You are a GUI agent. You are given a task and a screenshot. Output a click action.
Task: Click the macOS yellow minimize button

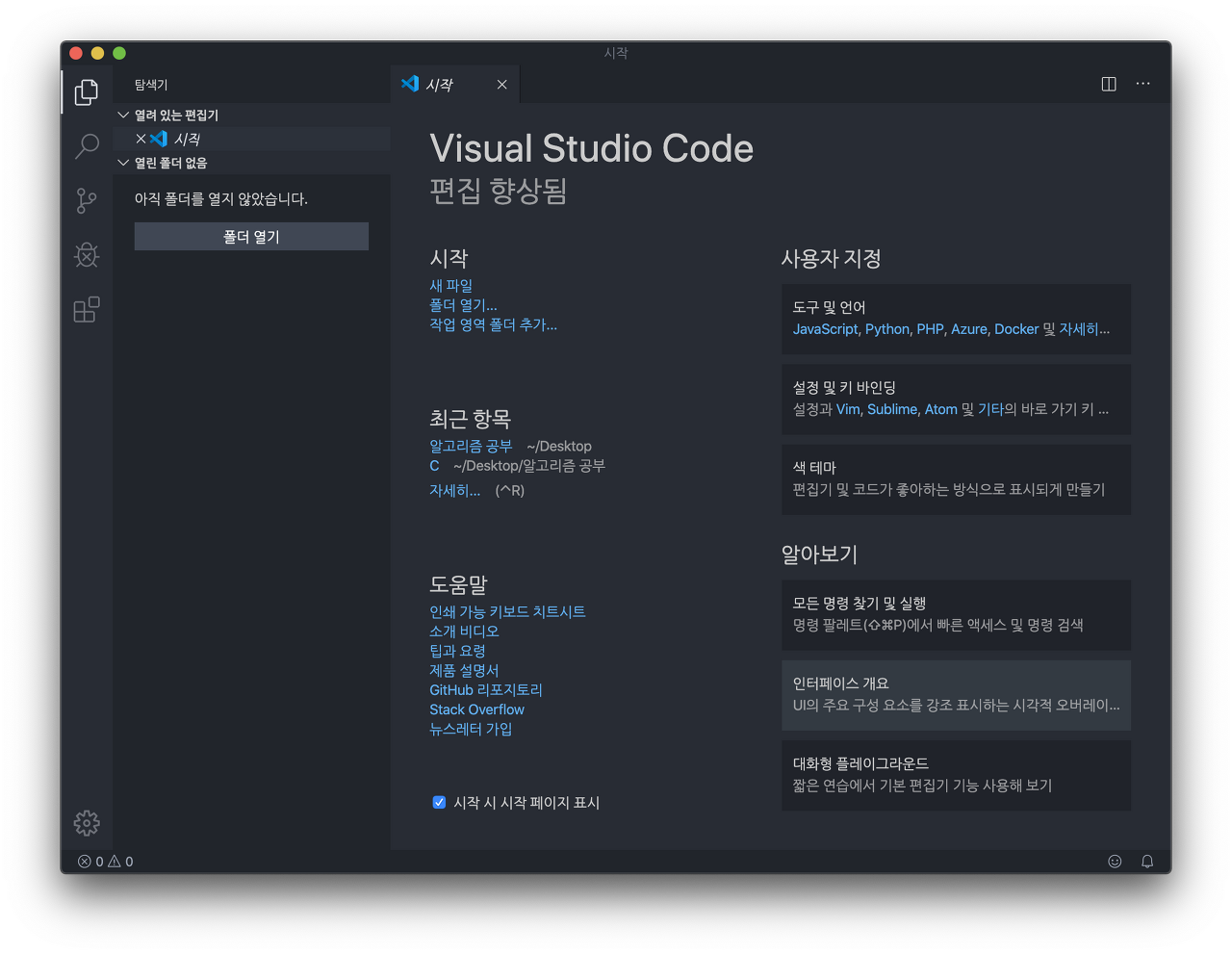point(97,53)
